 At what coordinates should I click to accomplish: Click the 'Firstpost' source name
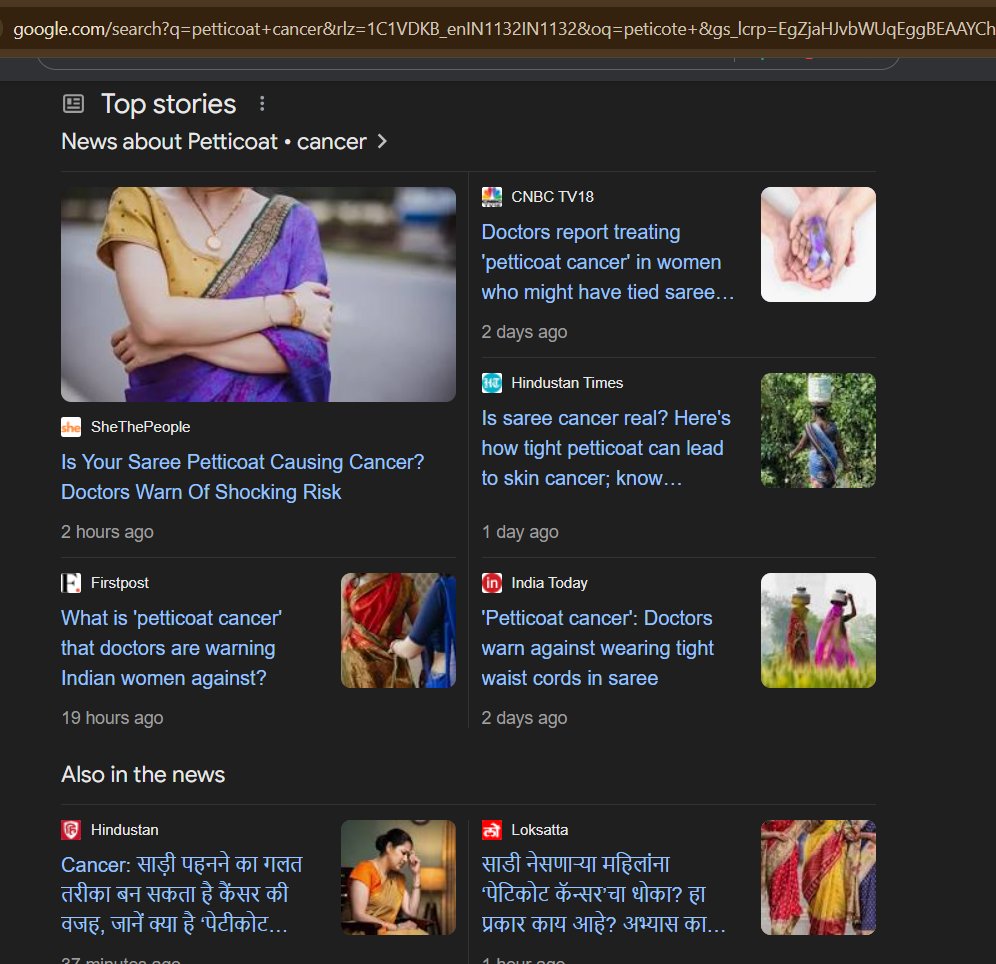(x=119, y=583)
